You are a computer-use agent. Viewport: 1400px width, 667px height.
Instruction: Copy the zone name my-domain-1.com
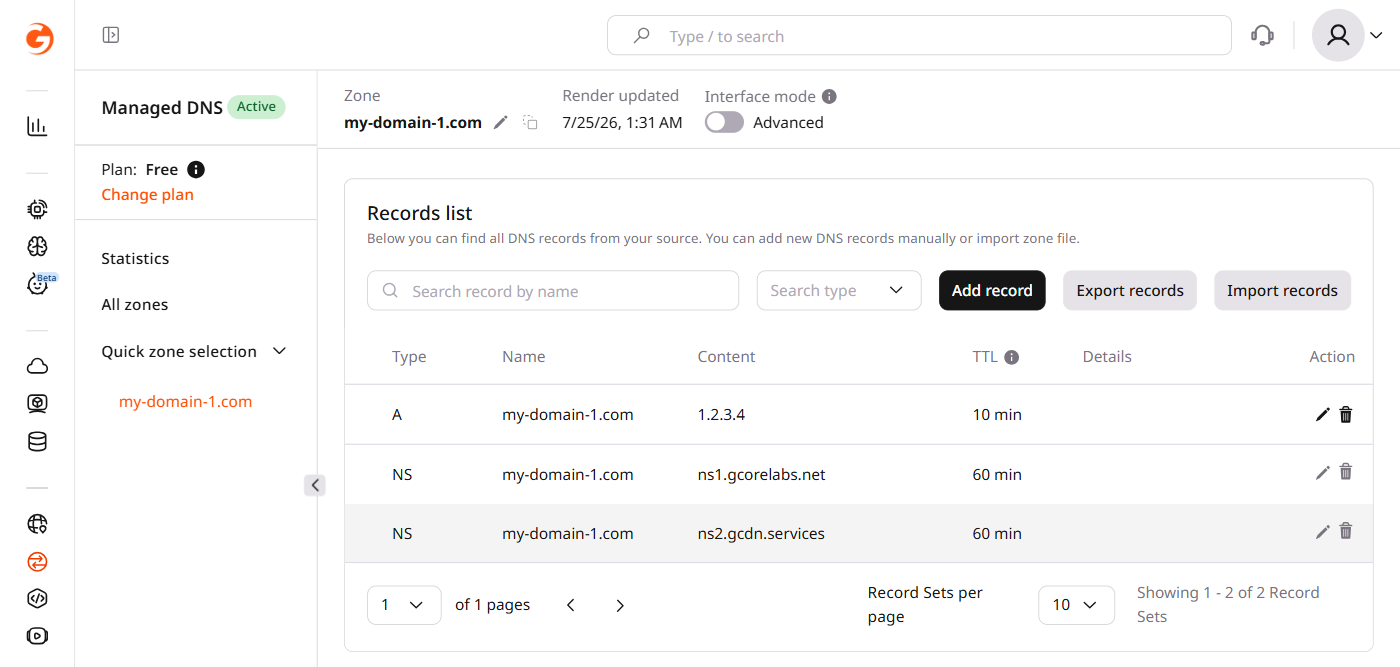pyautogui.click(x=531, y=122)
